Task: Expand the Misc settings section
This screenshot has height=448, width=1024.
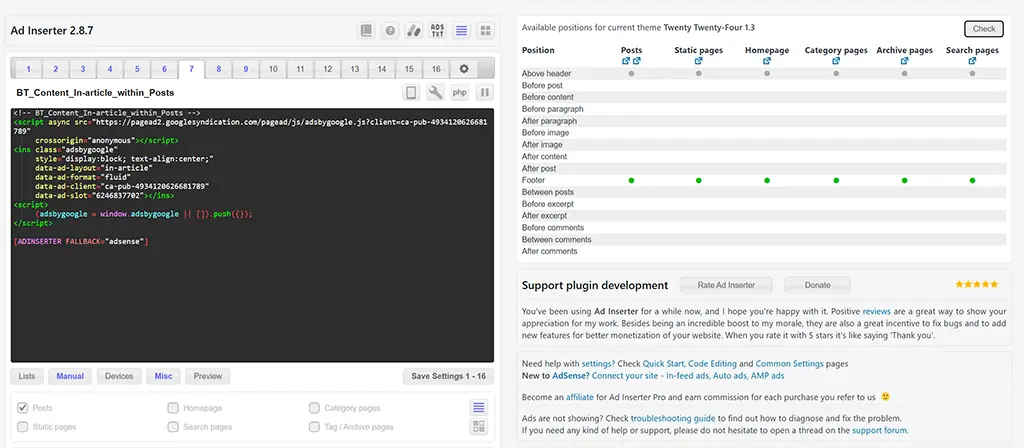Action: pos(163,377)
